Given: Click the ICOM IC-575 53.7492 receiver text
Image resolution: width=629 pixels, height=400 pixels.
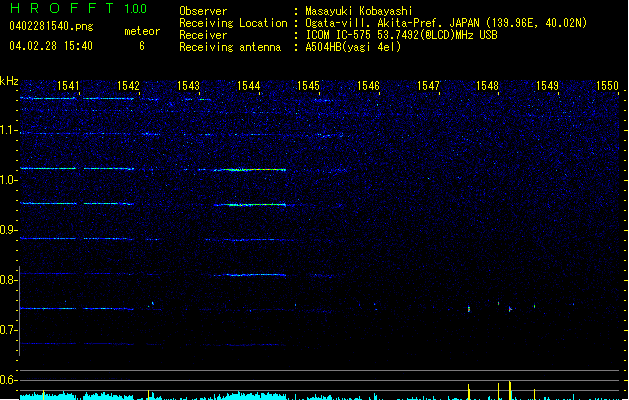Looking at the screenshot, I should pos(401,35).
